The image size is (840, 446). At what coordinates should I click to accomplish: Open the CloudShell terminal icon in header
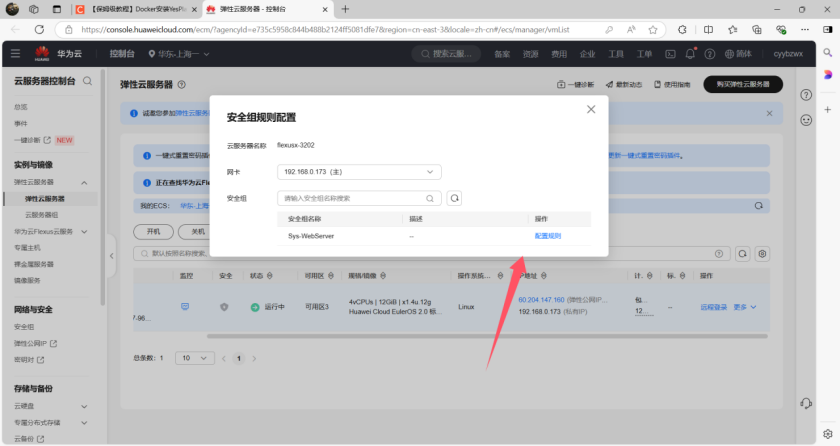click(670, 54)
